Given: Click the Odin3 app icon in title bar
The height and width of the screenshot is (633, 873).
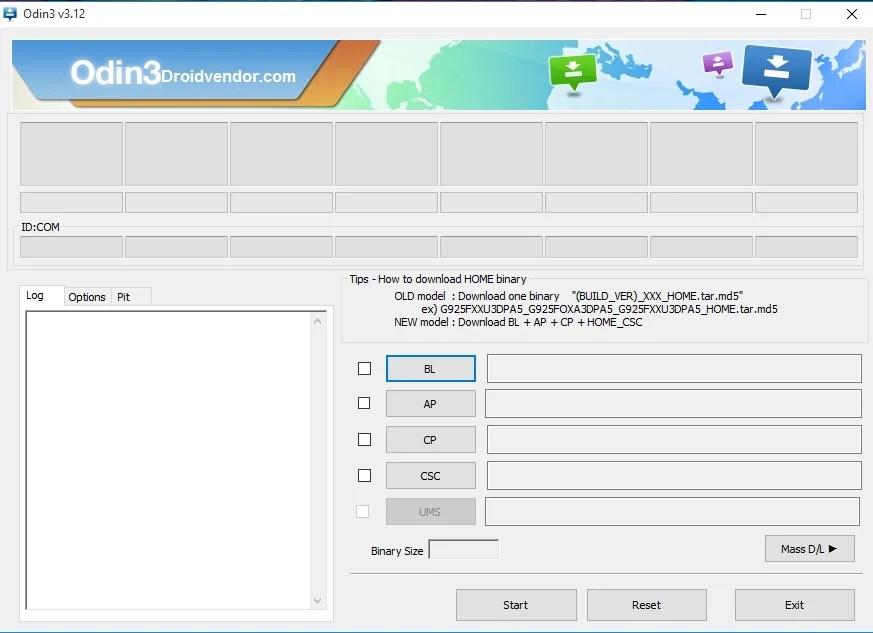Looking at the screenshot, I should [10, 14].
